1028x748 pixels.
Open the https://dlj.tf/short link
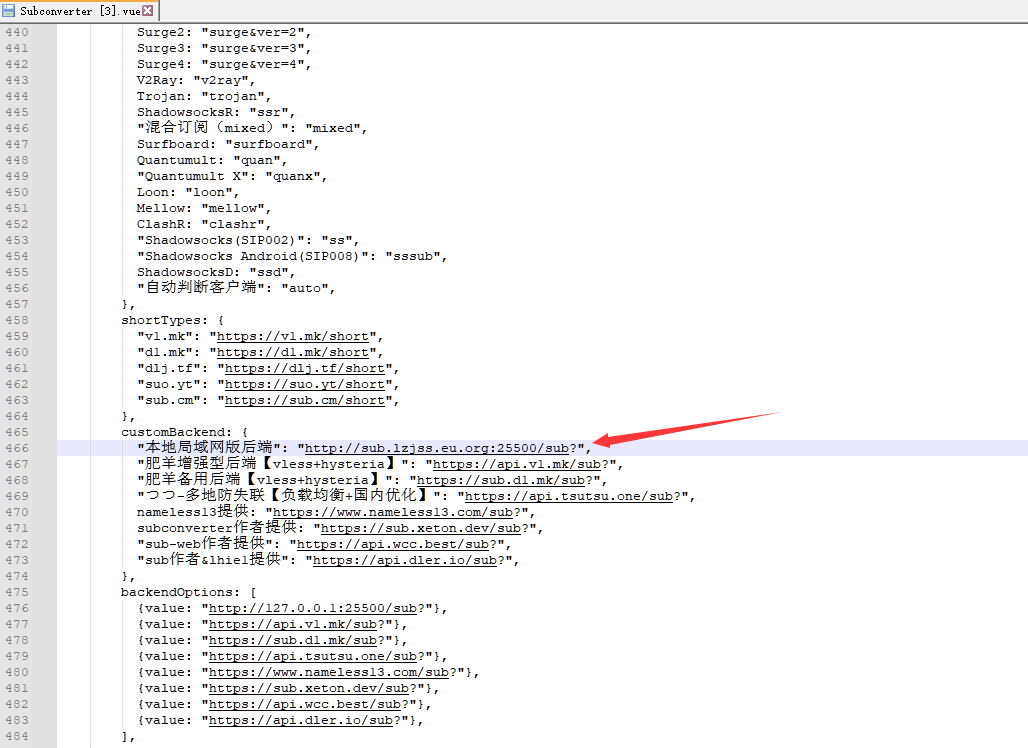(x=305, y=368)
